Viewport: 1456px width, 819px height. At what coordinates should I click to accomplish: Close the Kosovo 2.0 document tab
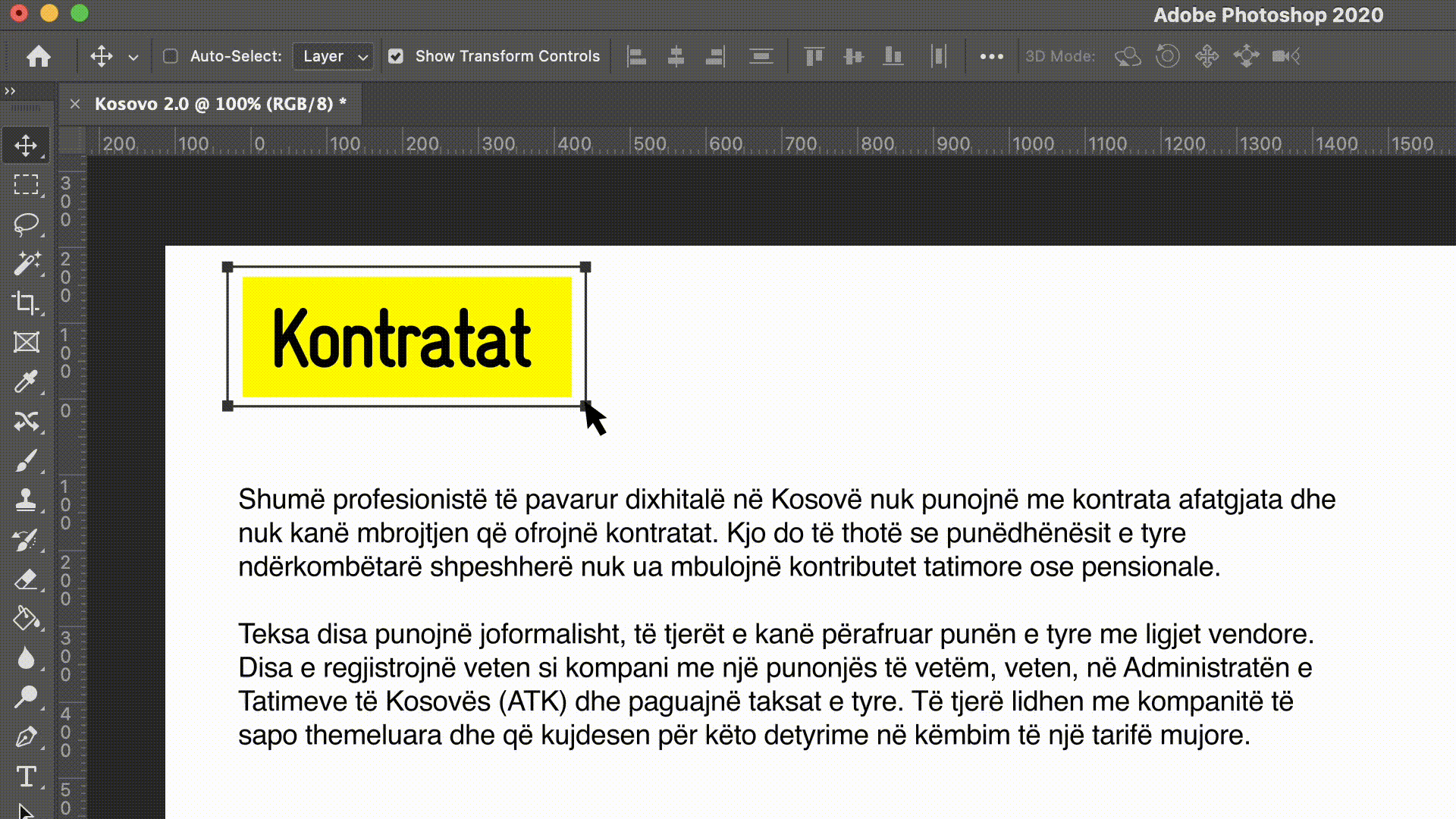click(75, 104)
